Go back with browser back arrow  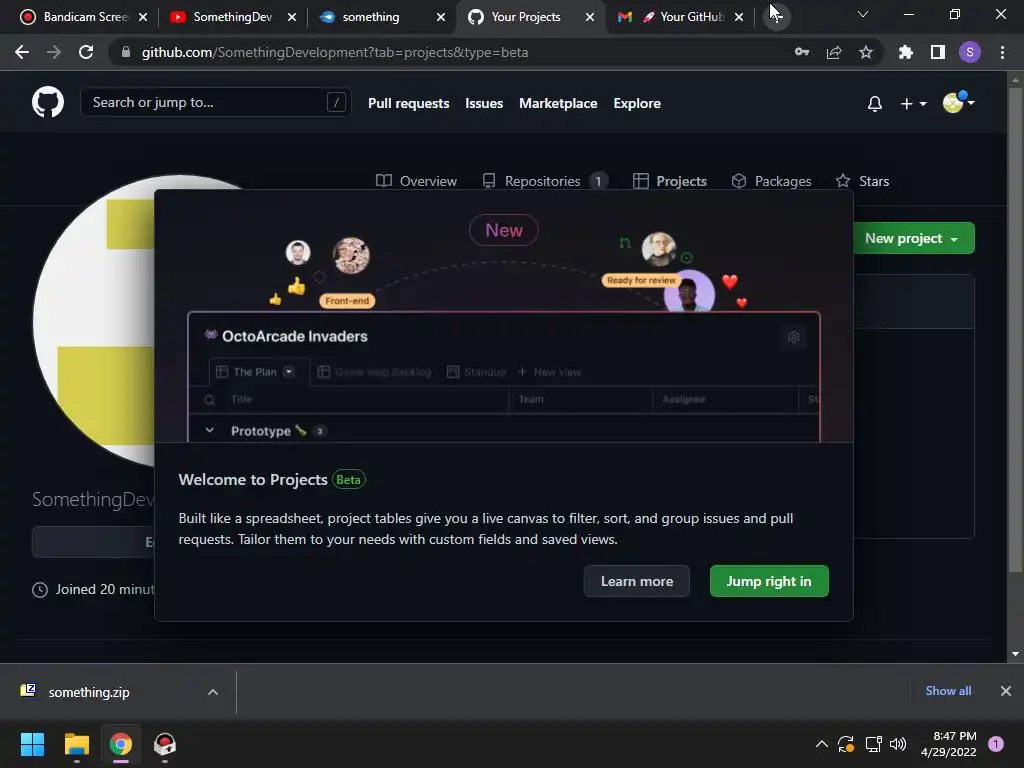click(x=22, y=52)
